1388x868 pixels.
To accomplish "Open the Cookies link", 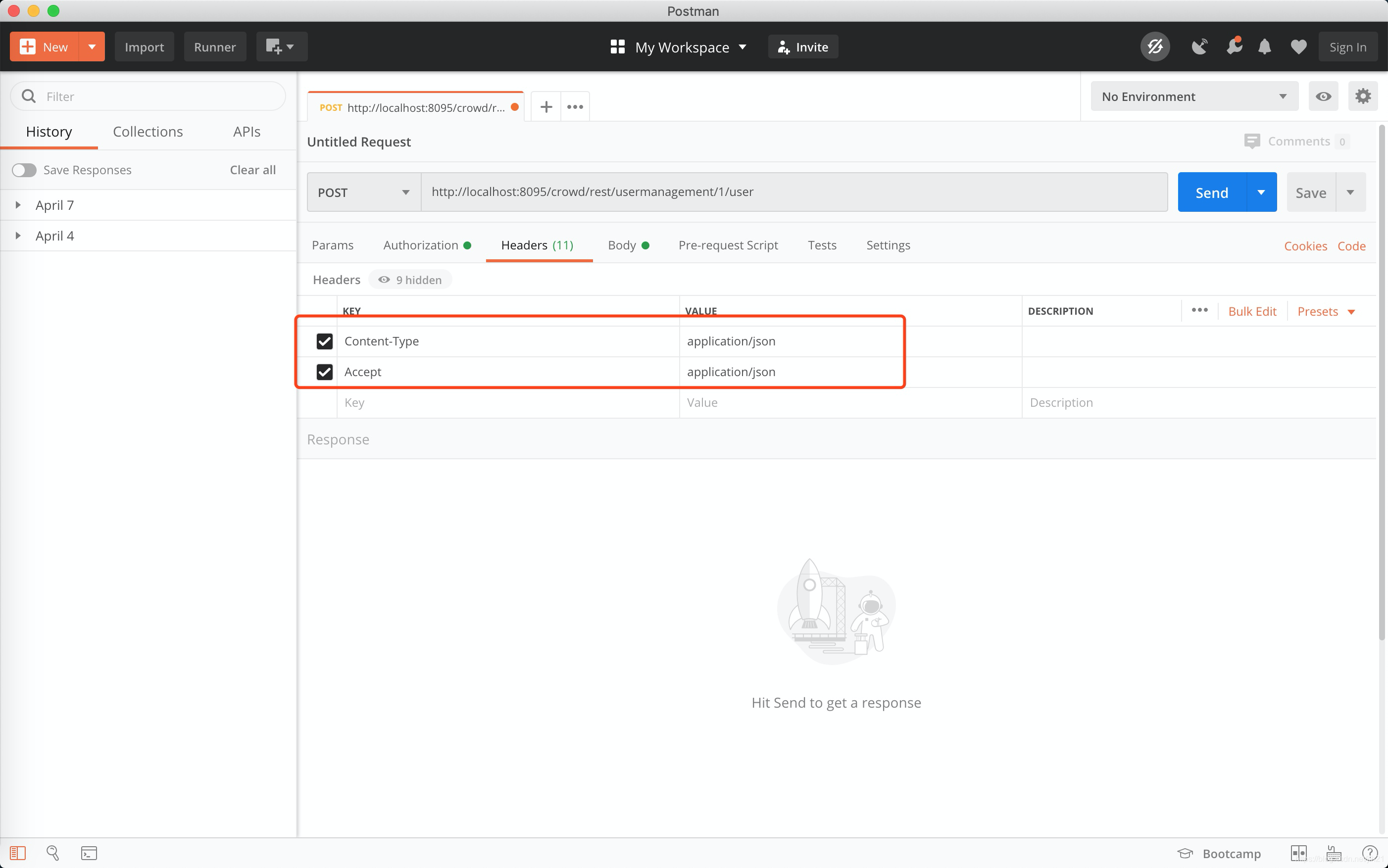I will point(1305,246).
